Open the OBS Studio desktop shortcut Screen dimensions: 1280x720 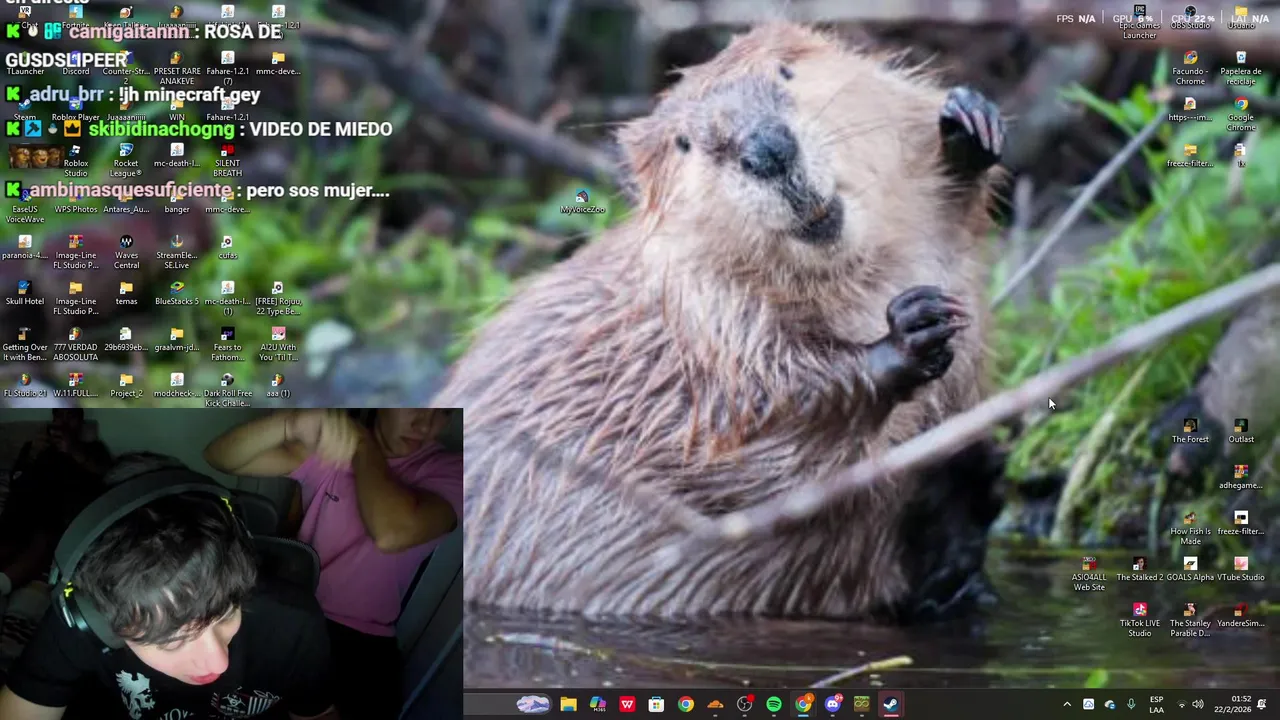tap(1190, 18)
